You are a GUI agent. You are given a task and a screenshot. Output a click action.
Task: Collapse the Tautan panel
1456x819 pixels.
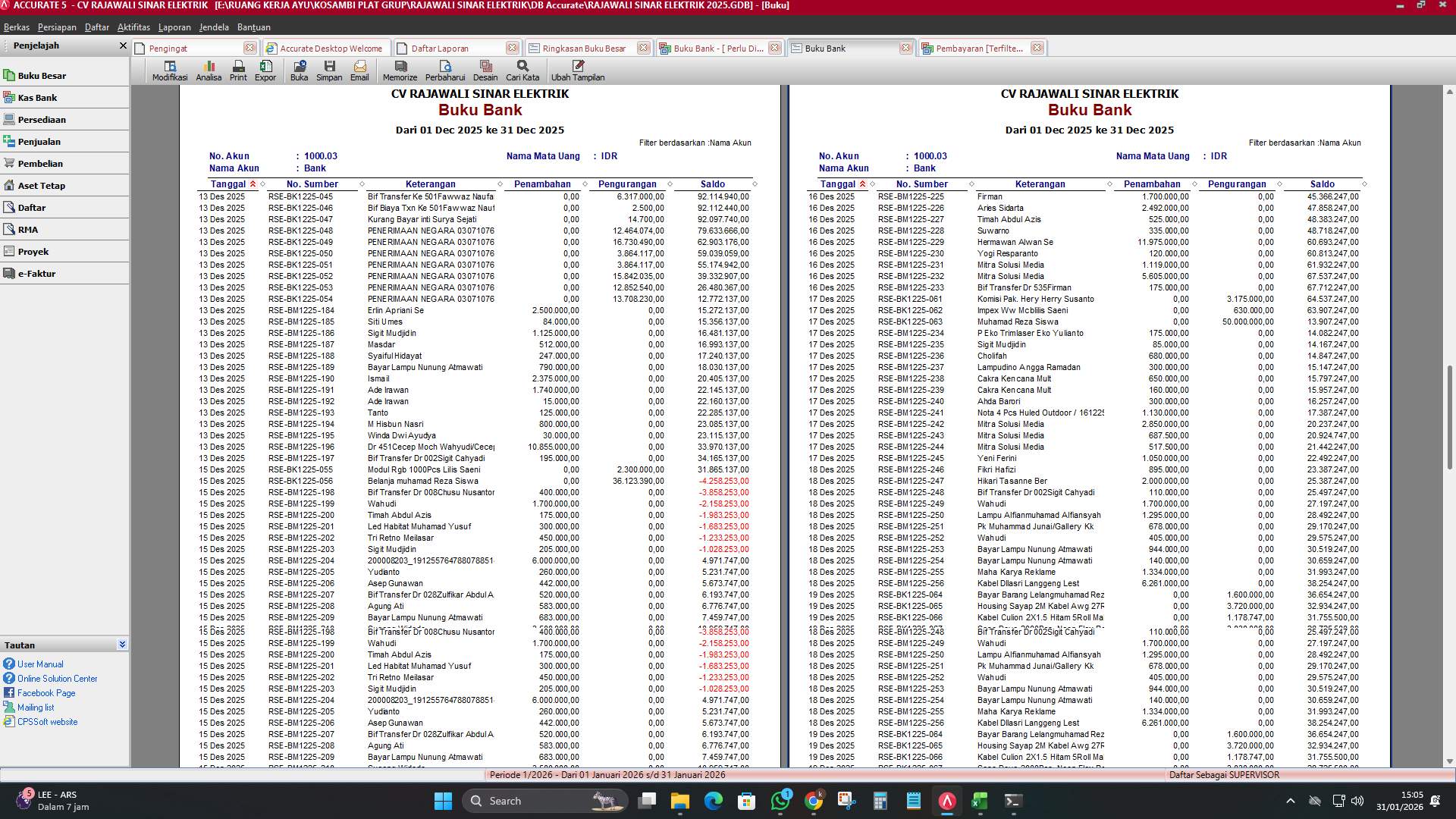(122, 645)
